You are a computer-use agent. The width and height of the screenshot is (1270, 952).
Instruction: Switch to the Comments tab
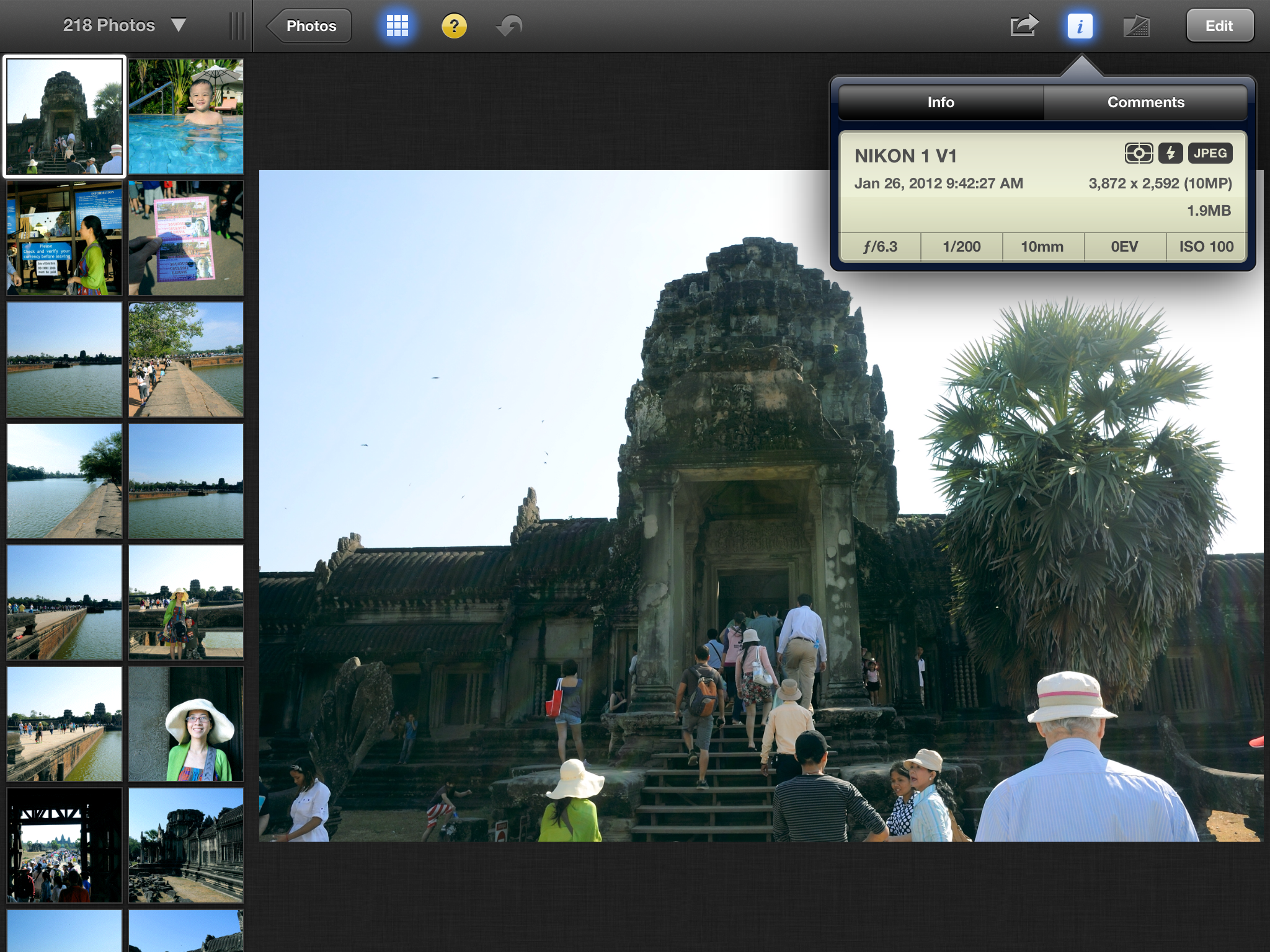click(1145, 102)
